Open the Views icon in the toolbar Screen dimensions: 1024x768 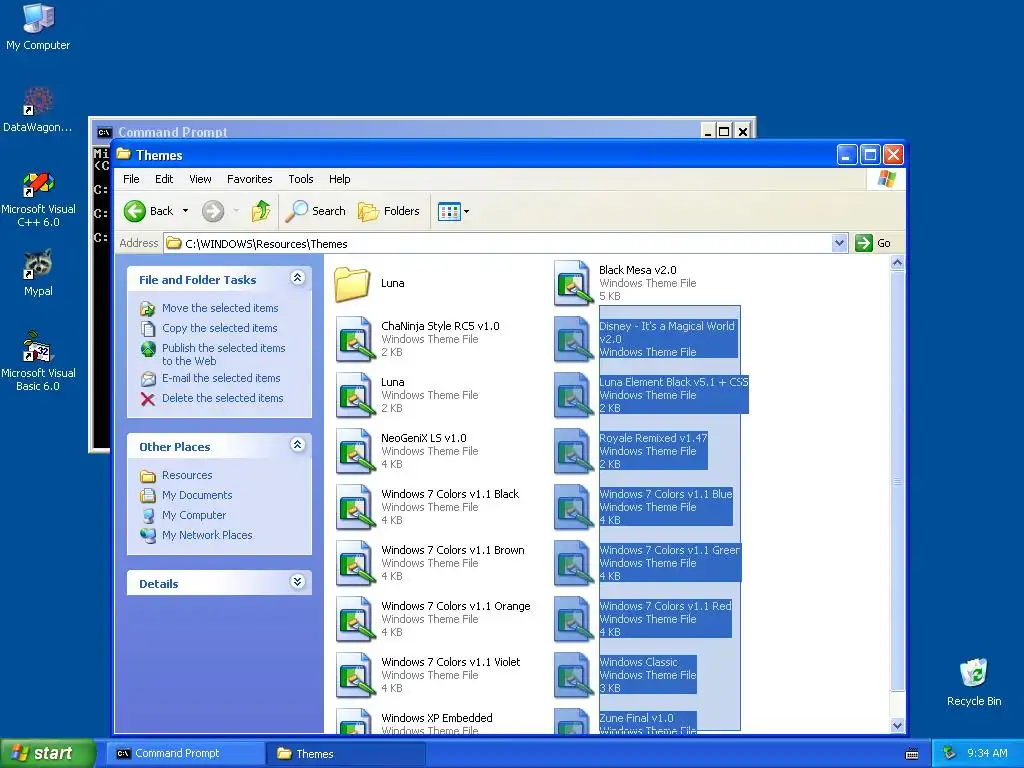[x=449, y=212]
